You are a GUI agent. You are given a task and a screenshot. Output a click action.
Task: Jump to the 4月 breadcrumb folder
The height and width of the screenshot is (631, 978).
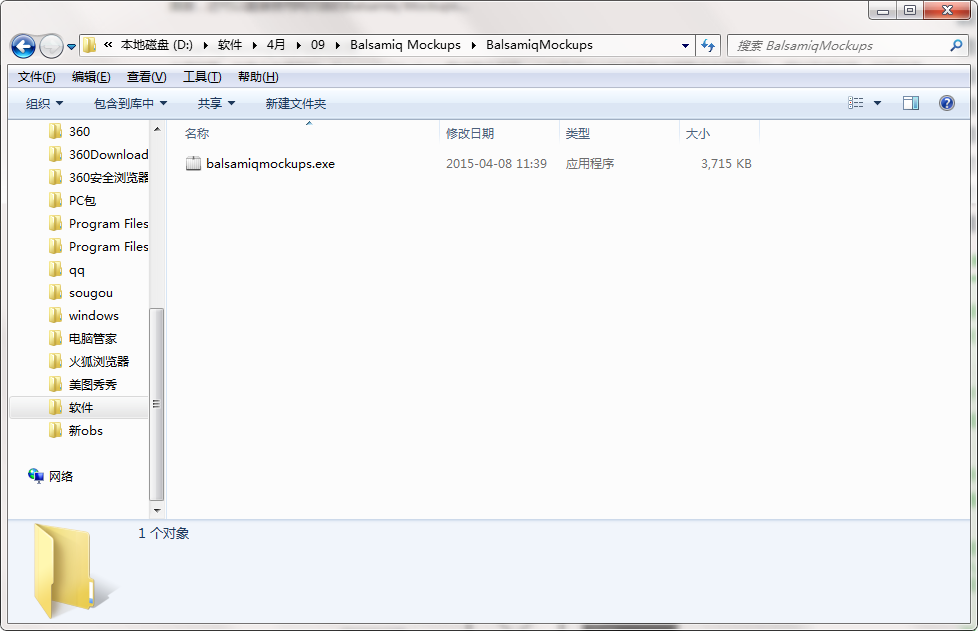pos(276,45)
